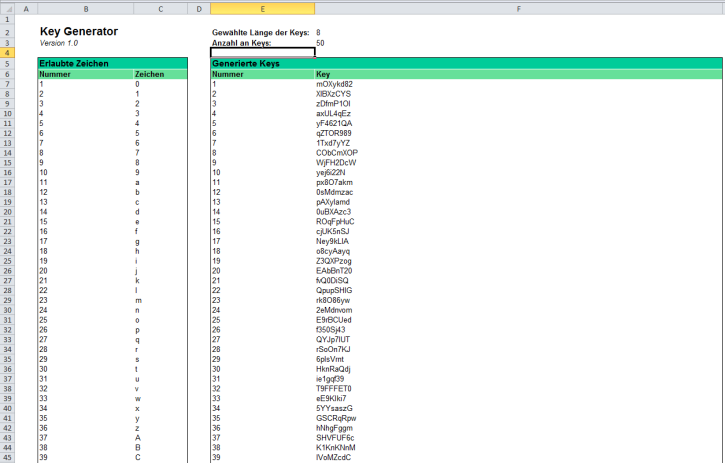The height and width of the screenshot is (463, 725).
Task: Click the 'Zeichen' column heading
Action: pos(149,74)
